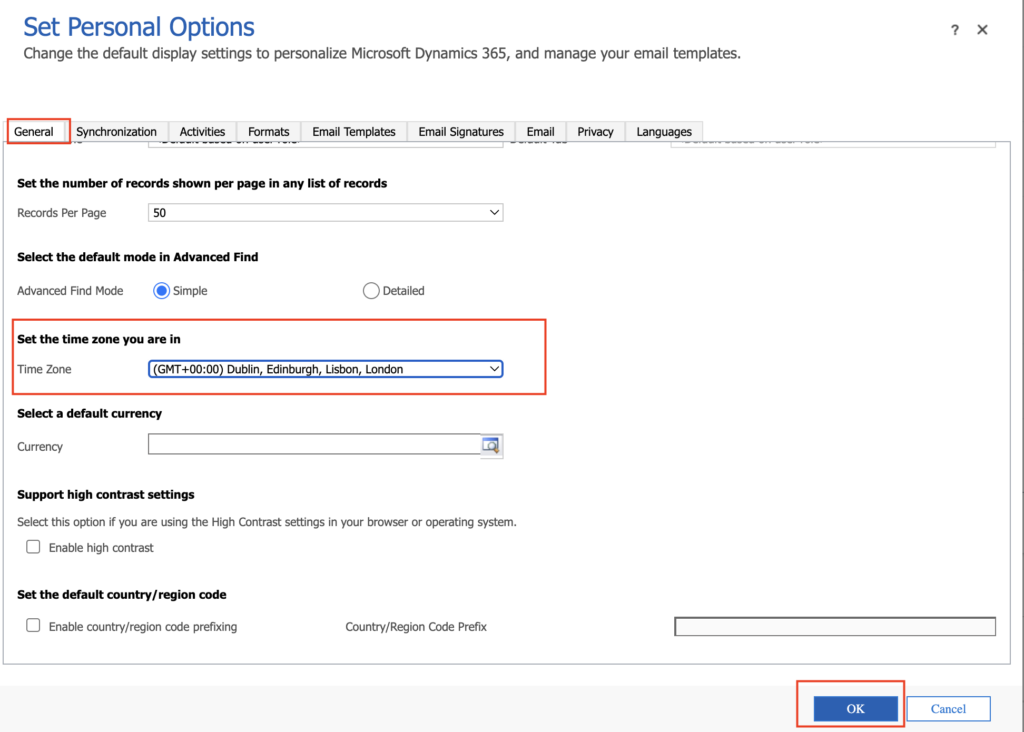Close the Set Personal Options dialog
Screen dimensions: 1024x732
(x=982, y=30)
